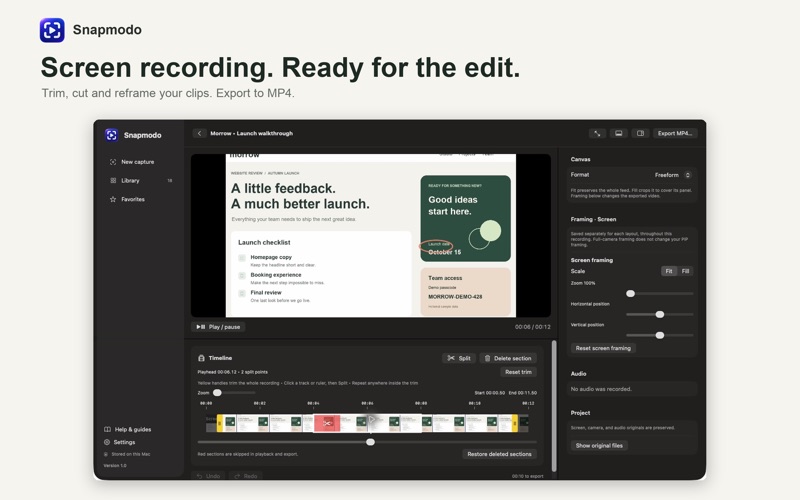The height and width of the screenshot is (500, 800).
Task: Click the Snapmodo icon in the app sidebar
Action: [x=111, y=135]
